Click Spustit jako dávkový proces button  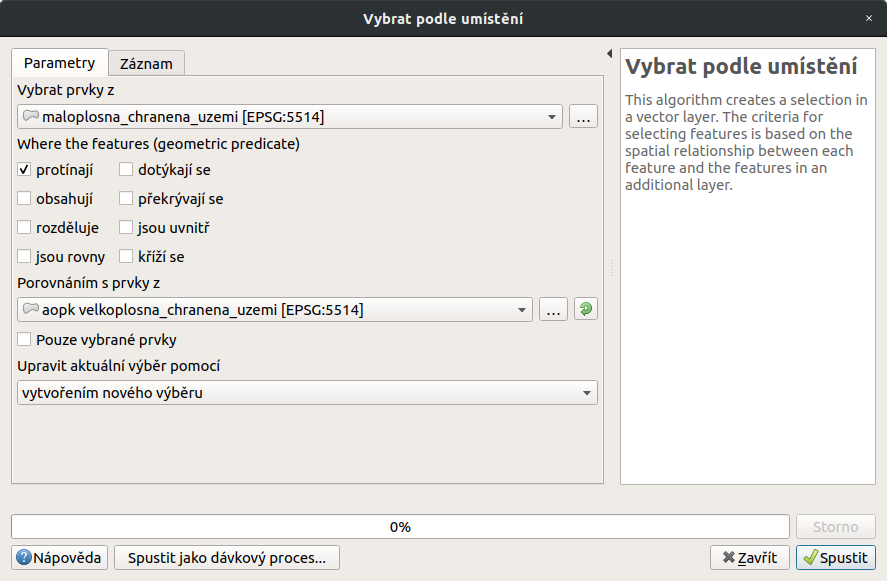coord(227,557)
